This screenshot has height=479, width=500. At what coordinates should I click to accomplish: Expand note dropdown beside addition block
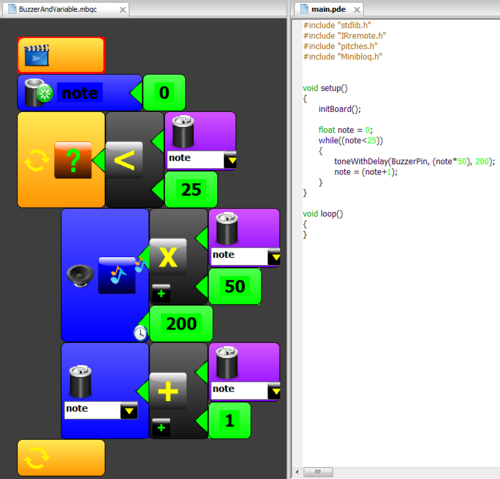[x=274, y=391]
